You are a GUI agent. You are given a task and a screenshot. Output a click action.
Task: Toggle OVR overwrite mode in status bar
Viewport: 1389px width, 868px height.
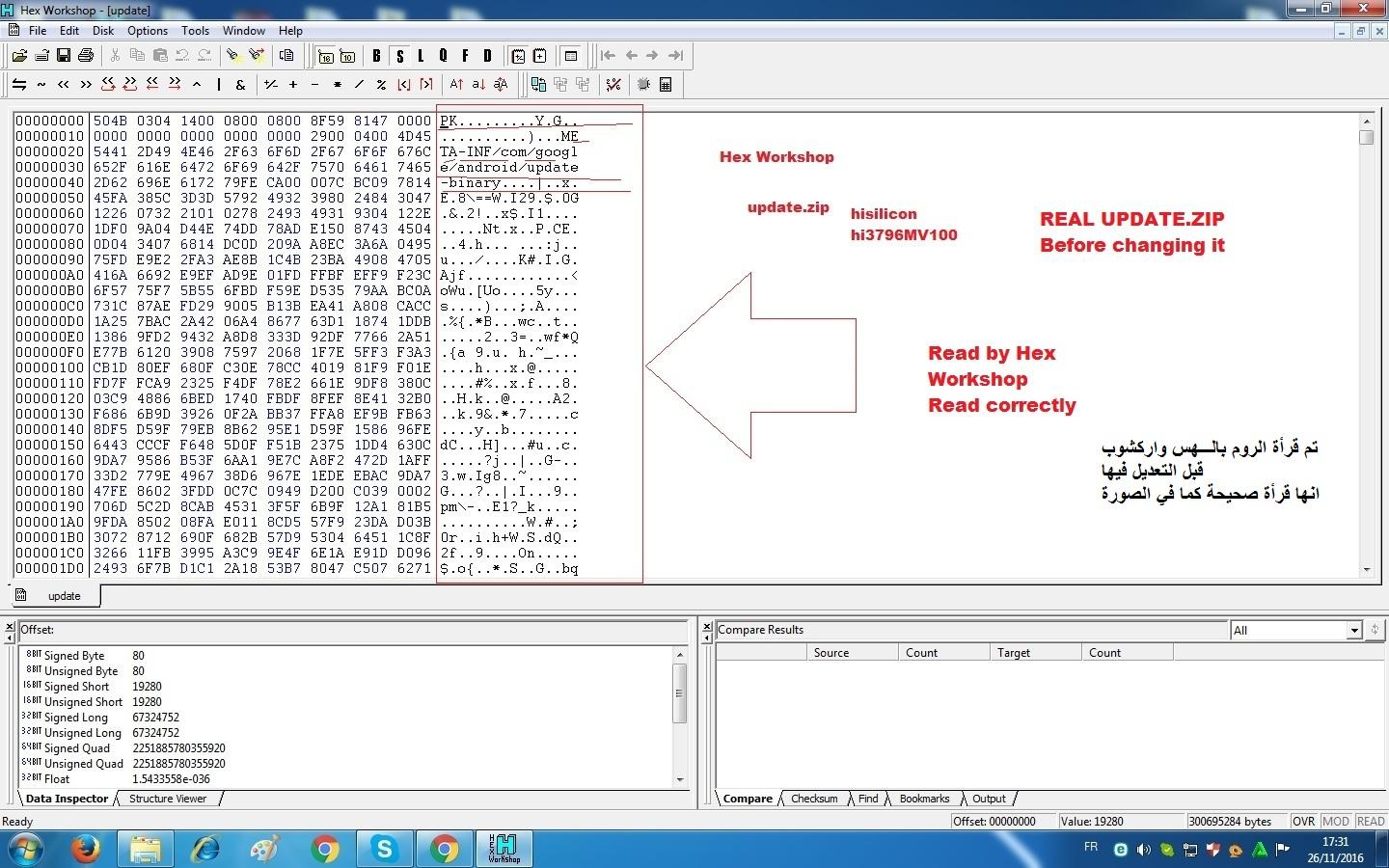1303,822
